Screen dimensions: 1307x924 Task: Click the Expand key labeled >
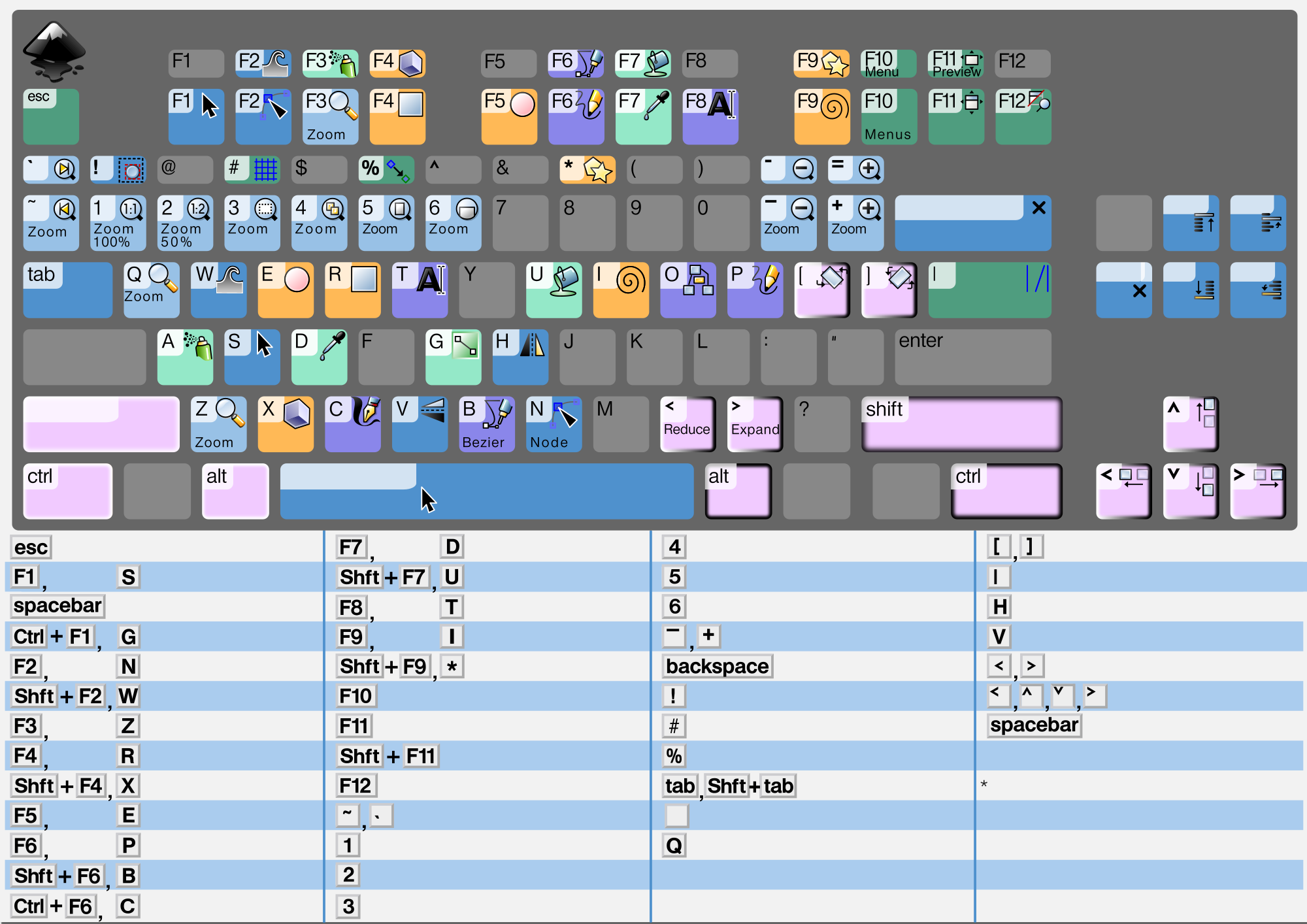pos(755,424)
